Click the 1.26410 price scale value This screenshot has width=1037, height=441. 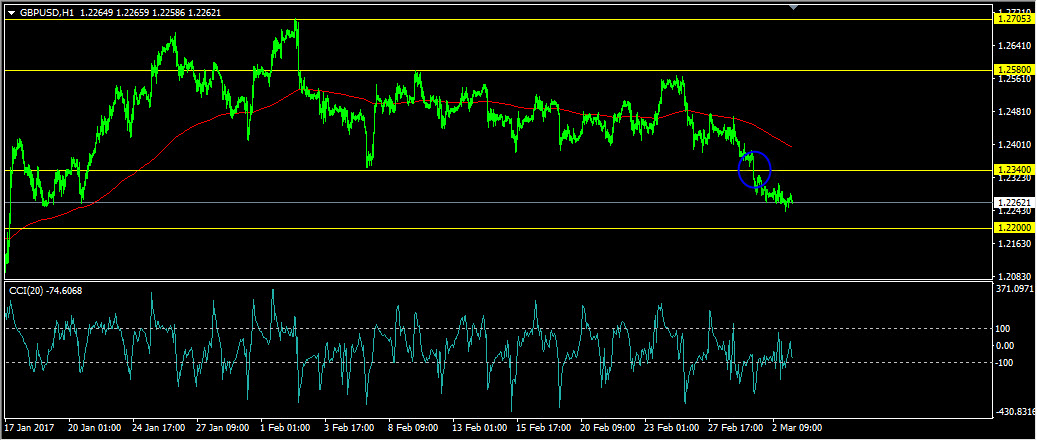pos(1015,46)
